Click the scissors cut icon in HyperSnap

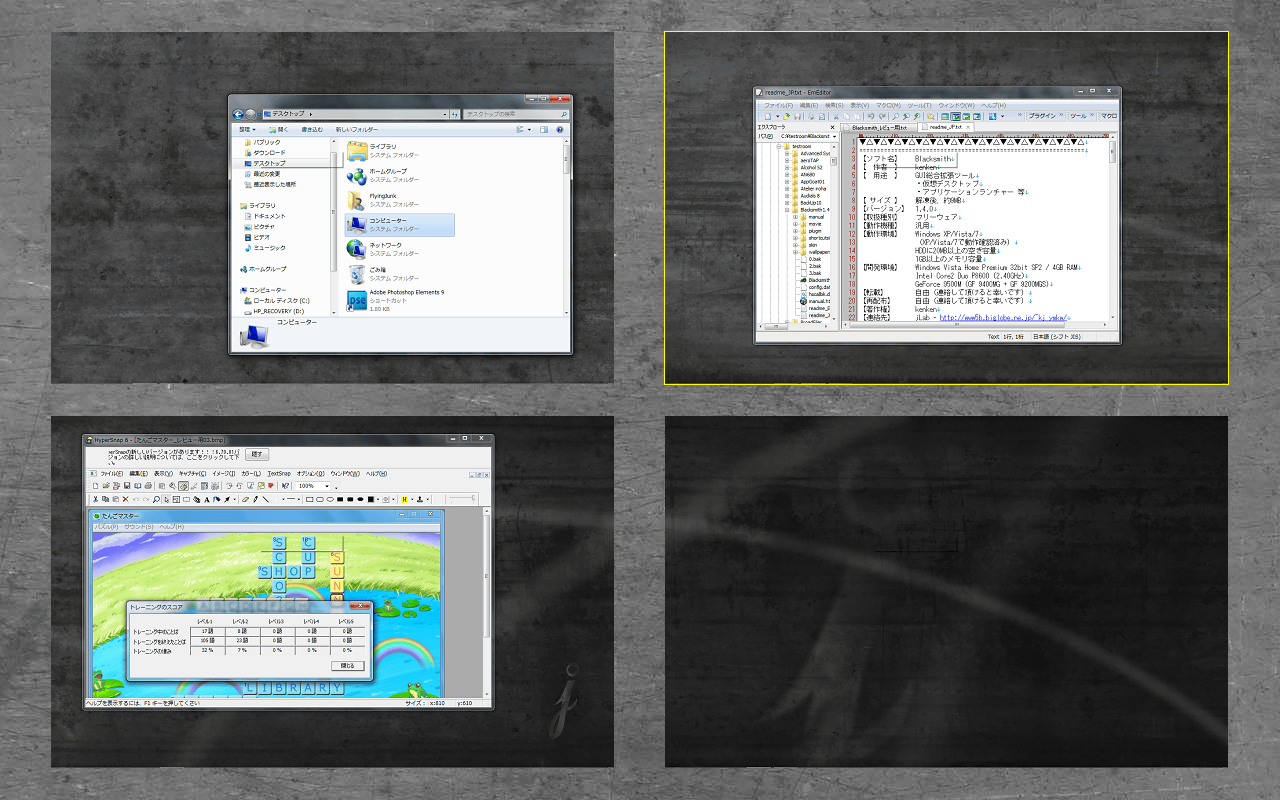pyautogui.click(x=95, y=499)
